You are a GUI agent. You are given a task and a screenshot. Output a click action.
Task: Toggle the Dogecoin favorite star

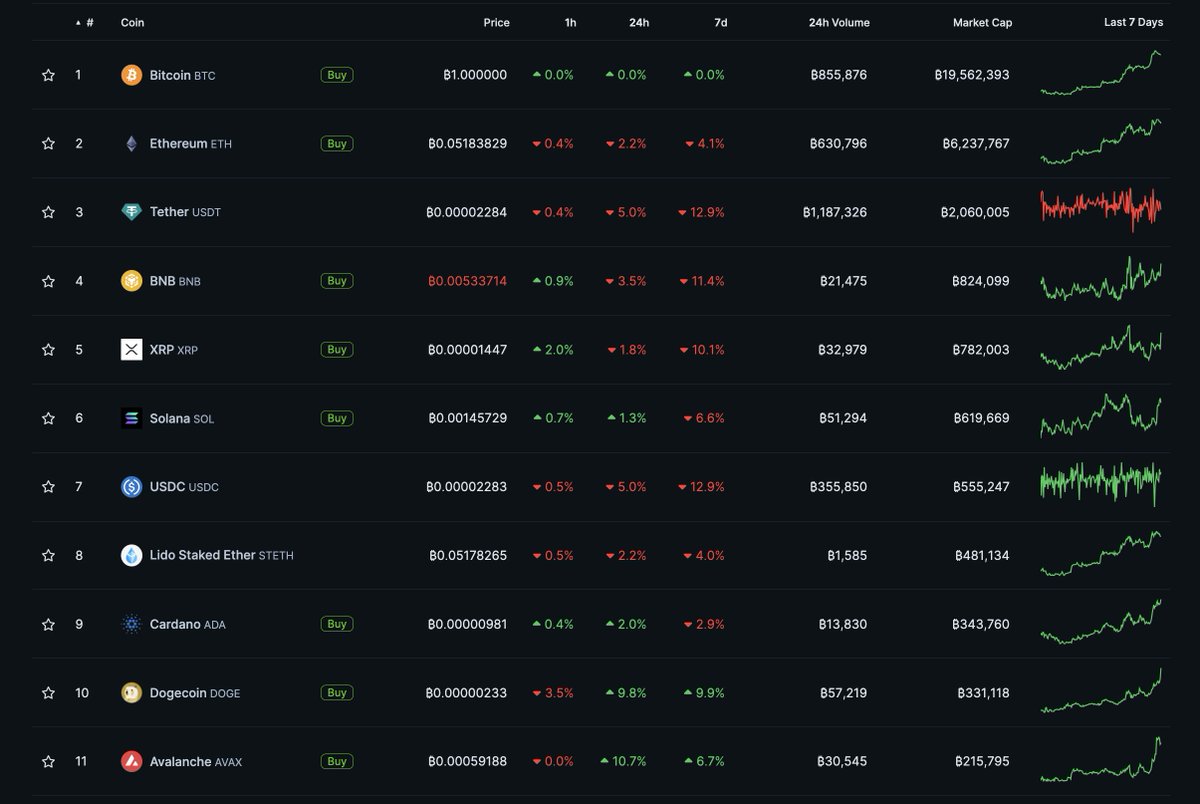(x=48, y=693)
